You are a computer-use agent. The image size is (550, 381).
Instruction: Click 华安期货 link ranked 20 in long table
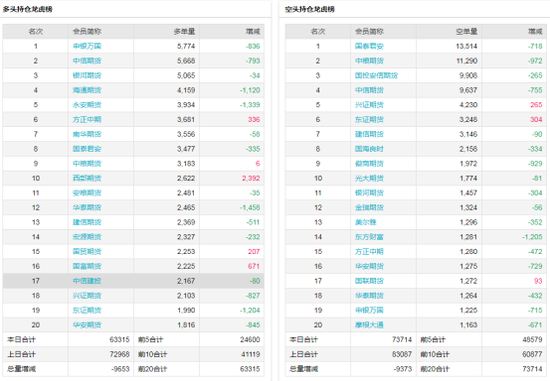87,325
